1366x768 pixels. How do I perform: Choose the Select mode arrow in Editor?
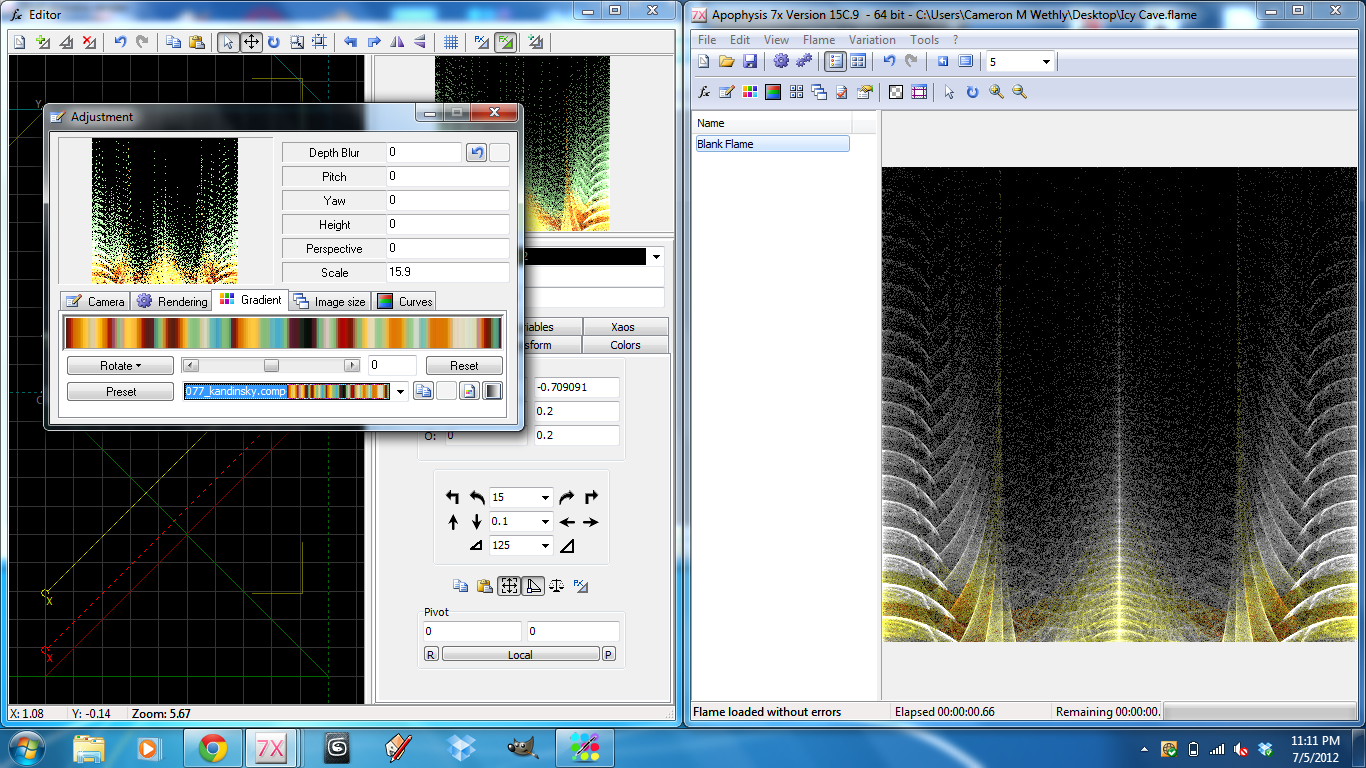pos(228,42)
